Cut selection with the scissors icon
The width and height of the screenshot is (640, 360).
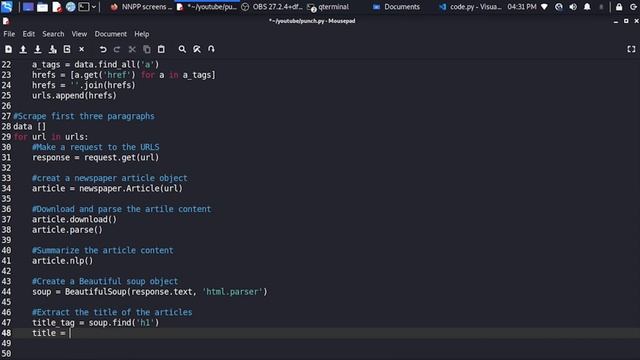pos(132,49)
